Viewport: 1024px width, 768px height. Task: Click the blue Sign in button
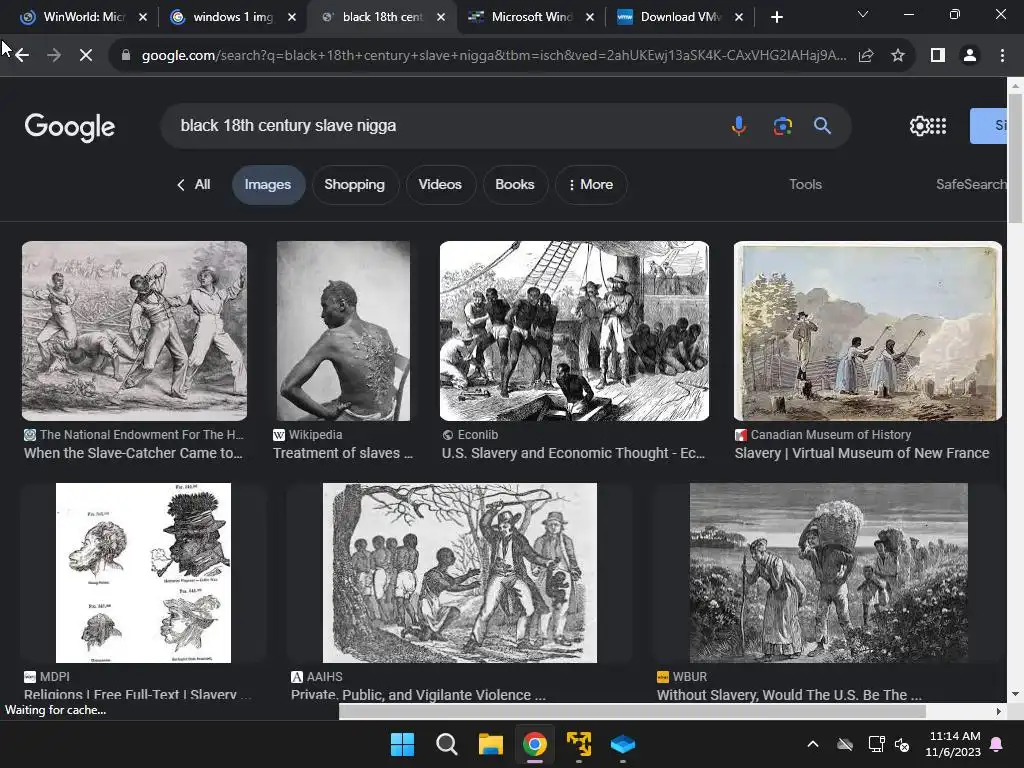(988, 125)
